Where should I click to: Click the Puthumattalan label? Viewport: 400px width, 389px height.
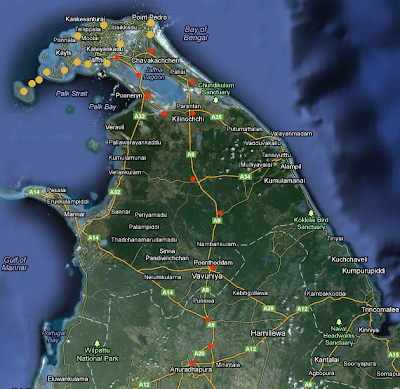coord(244,129)
